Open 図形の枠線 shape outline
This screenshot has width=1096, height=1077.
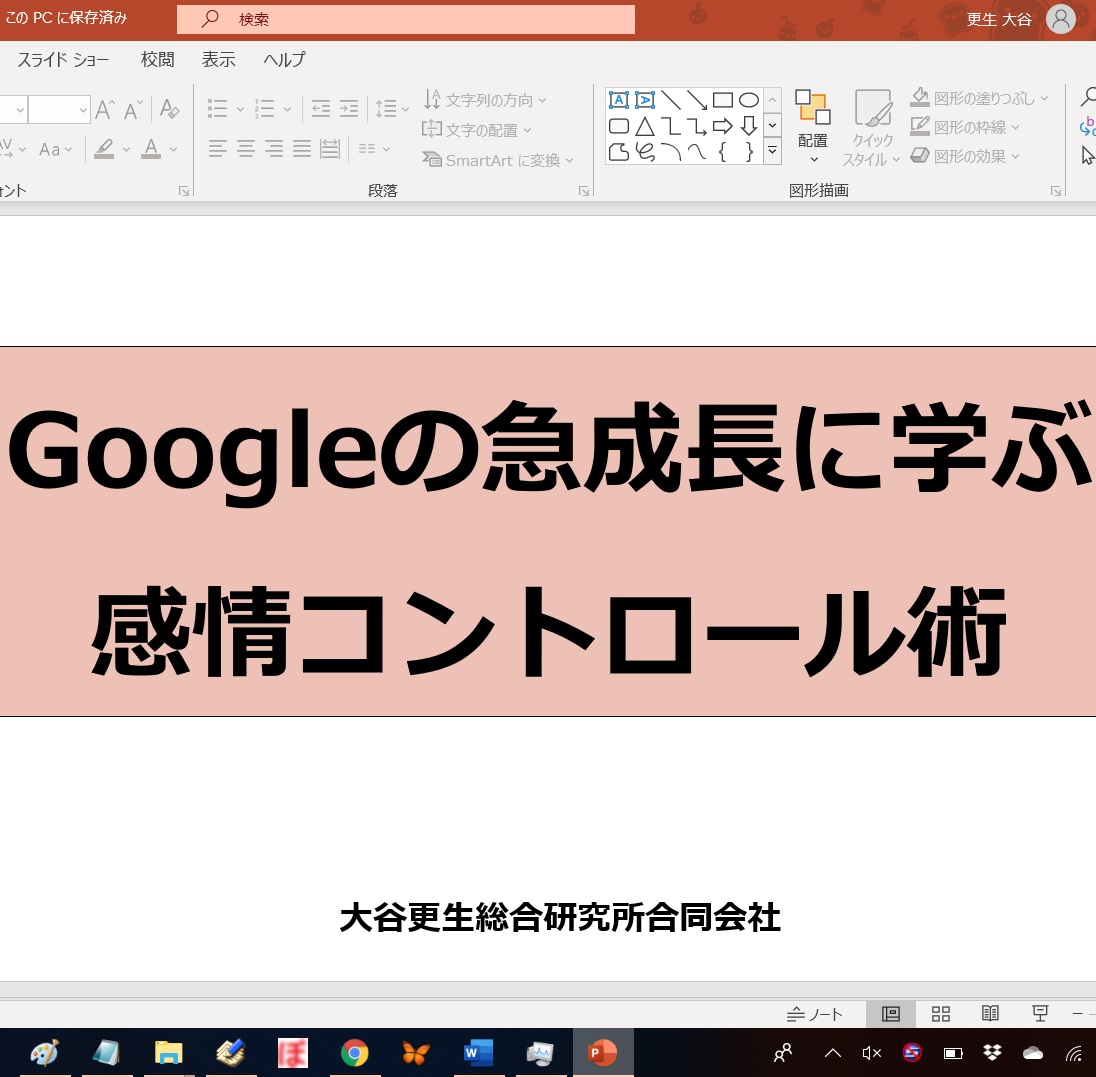(x=965, y=127)
